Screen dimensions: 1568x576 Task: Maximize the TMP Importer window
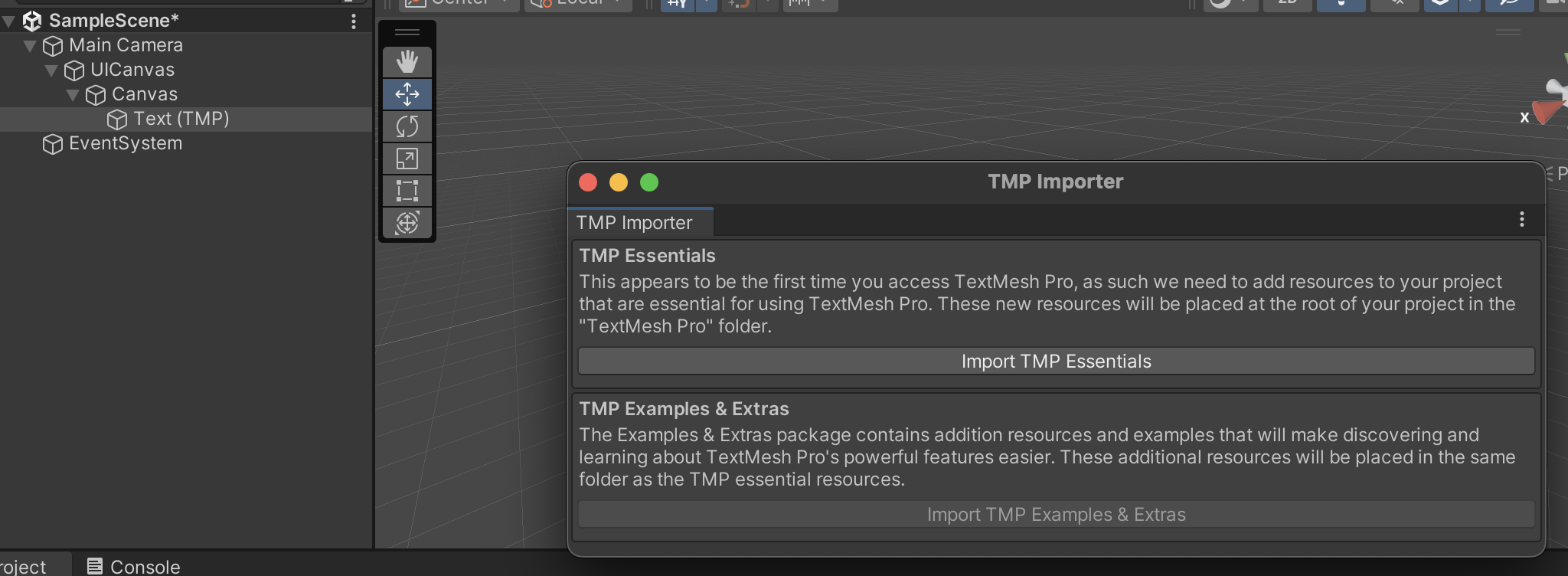(x=649, y=182)
